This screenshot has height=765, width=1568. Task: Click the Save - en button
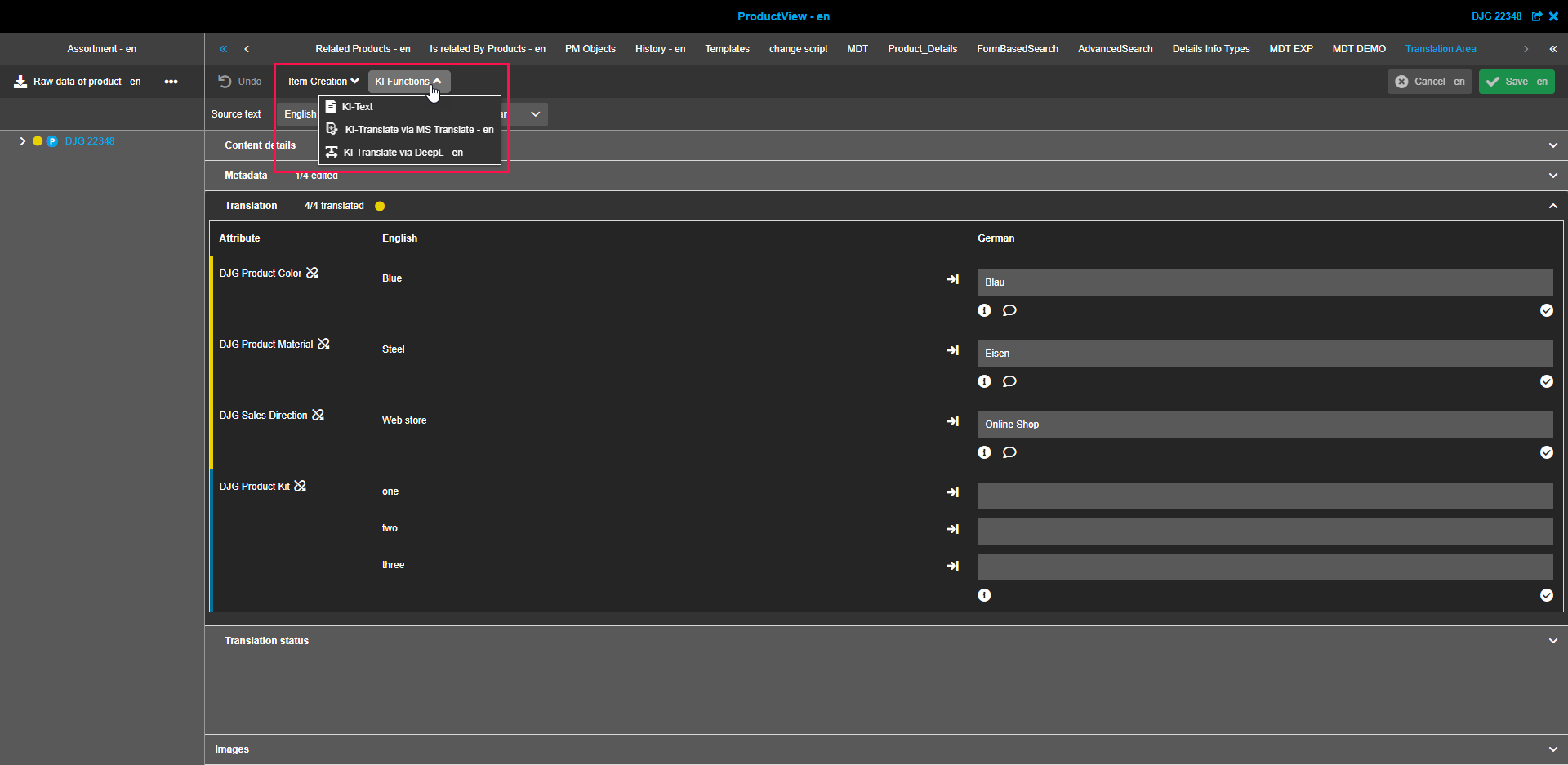1517,82
